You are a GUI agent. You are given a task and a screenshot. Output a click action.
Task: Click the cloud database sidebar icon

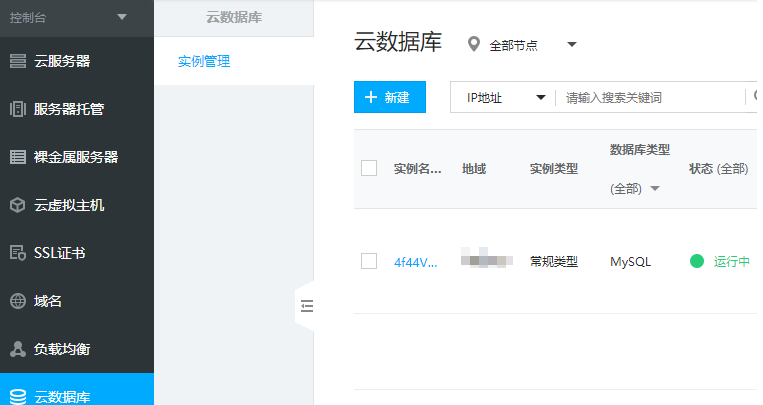(17, 396)
